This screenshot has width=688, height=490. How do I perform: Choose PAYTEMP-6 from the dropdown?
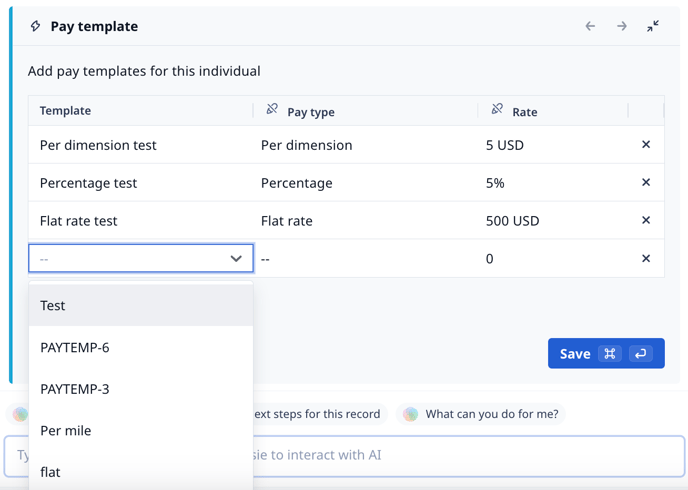(x=140, y=348)
